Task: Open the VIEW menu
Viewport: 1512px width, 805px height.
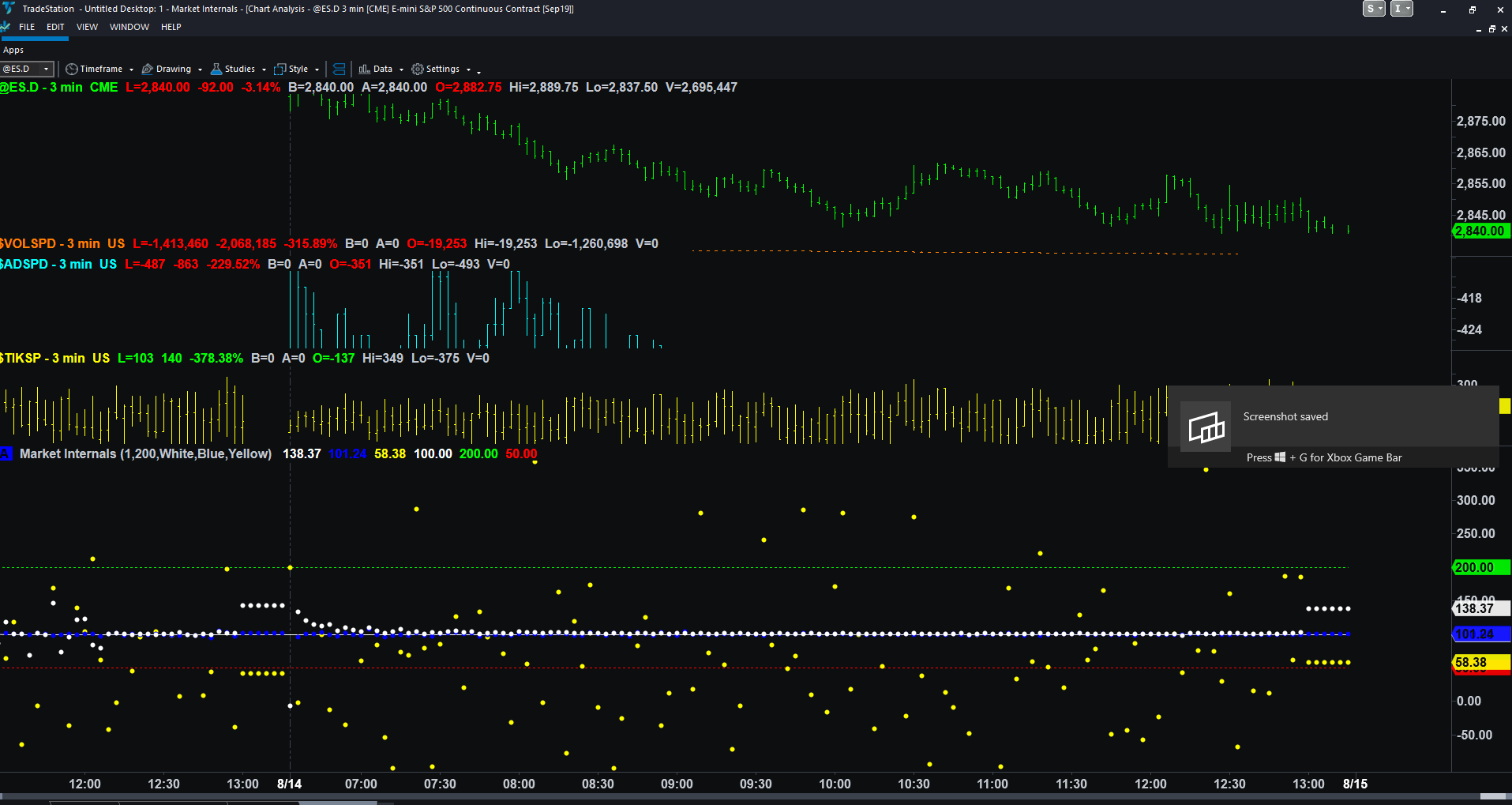Action: [x=87, y=27]
